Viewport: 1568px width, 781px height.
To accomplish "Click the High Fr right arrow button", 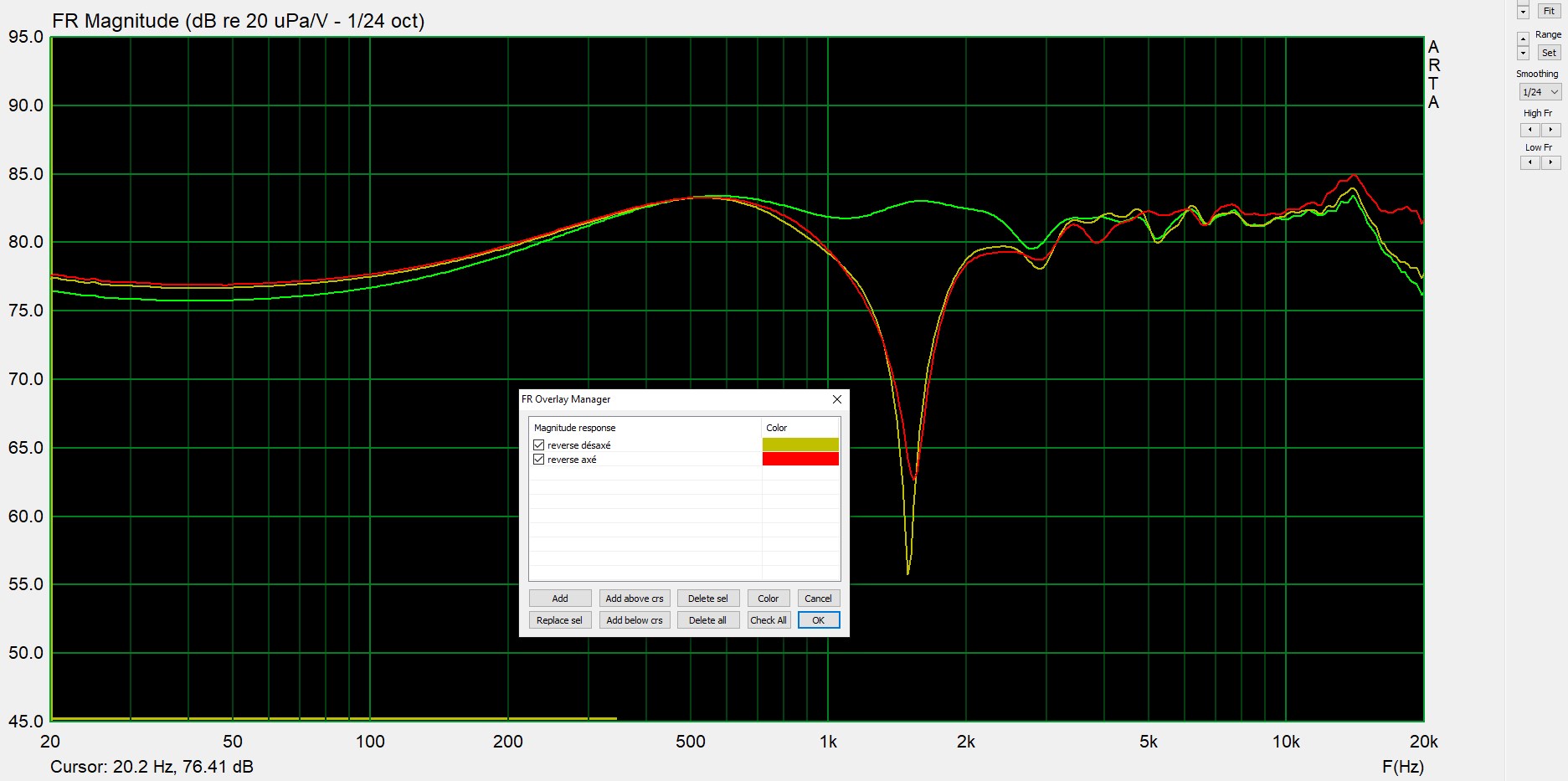I will [1550, 130].
